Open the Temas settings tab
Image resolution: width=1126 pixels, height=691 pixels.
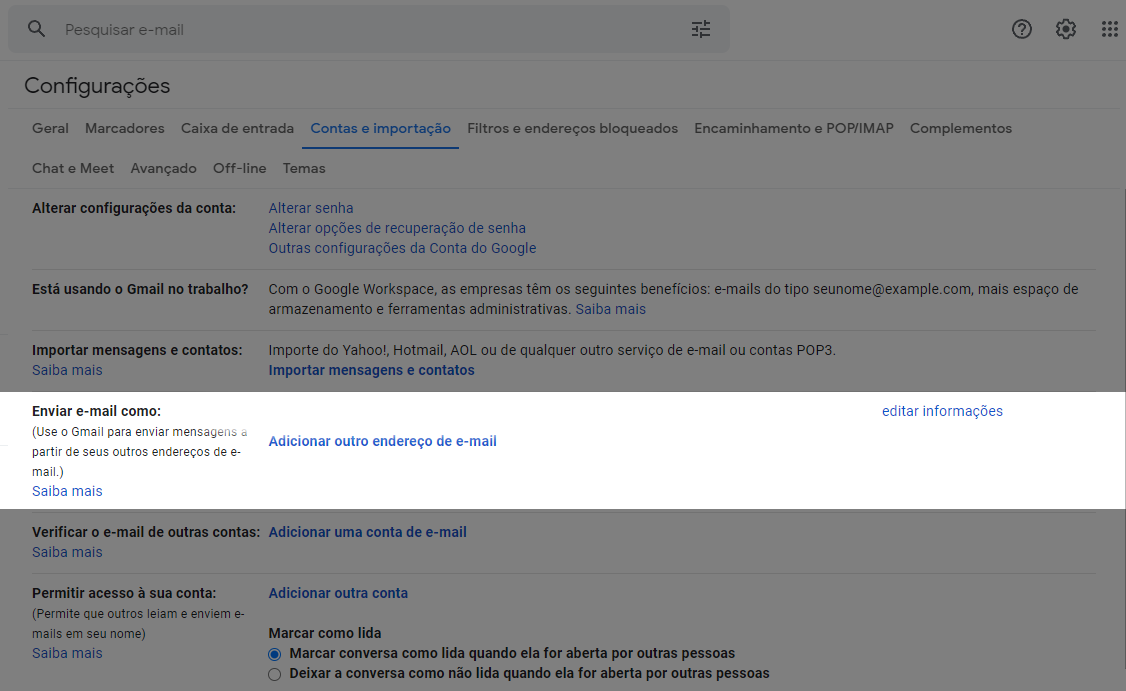click(x=304, y=168)
